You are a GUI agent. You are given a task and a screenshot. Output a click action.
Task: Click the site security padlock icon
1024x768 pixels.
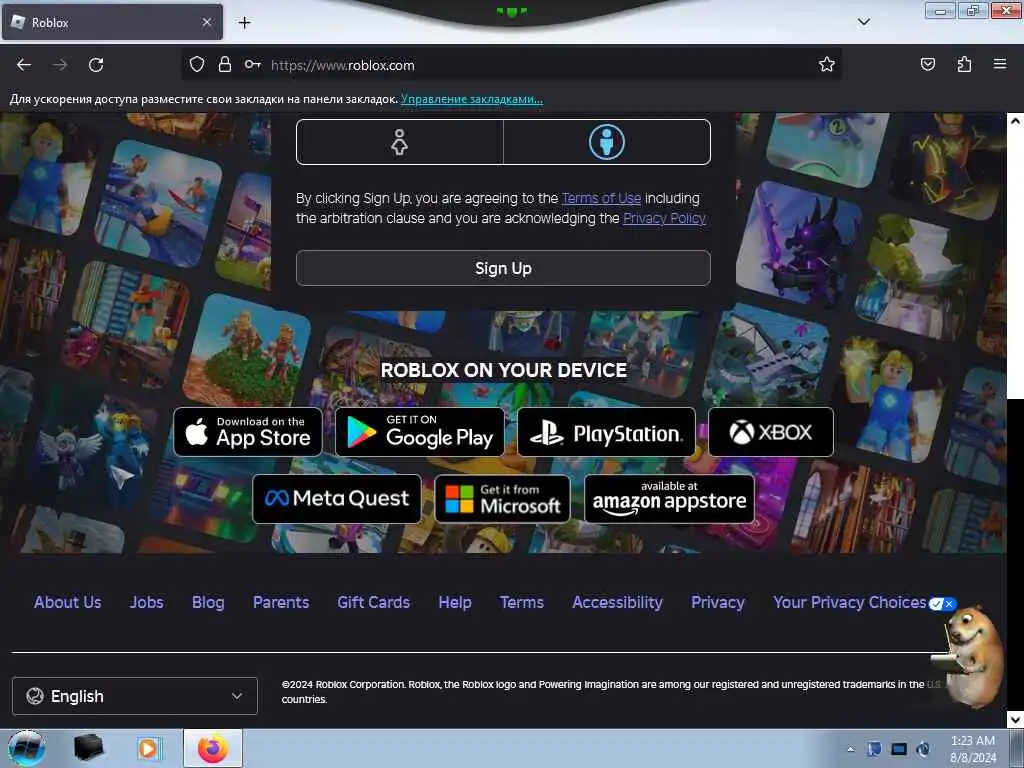225,65
